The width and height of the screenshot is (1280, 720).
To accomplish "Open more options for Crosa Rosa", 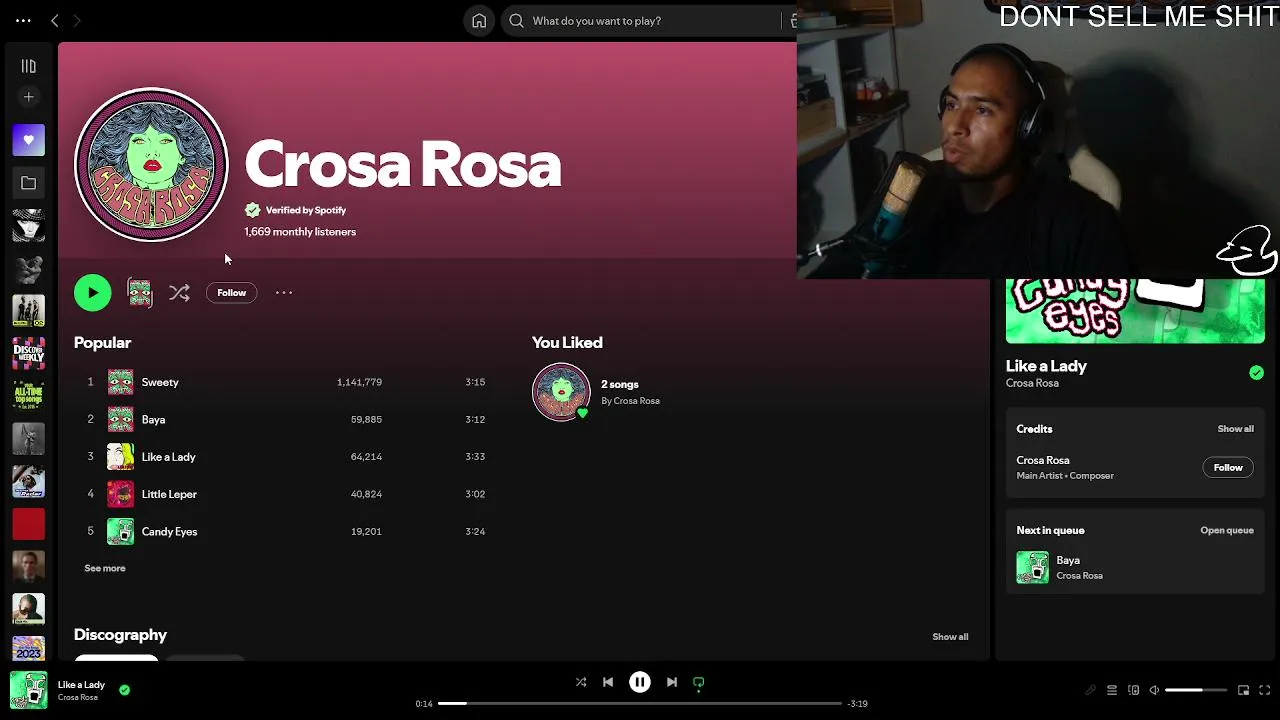I will 284,292.
